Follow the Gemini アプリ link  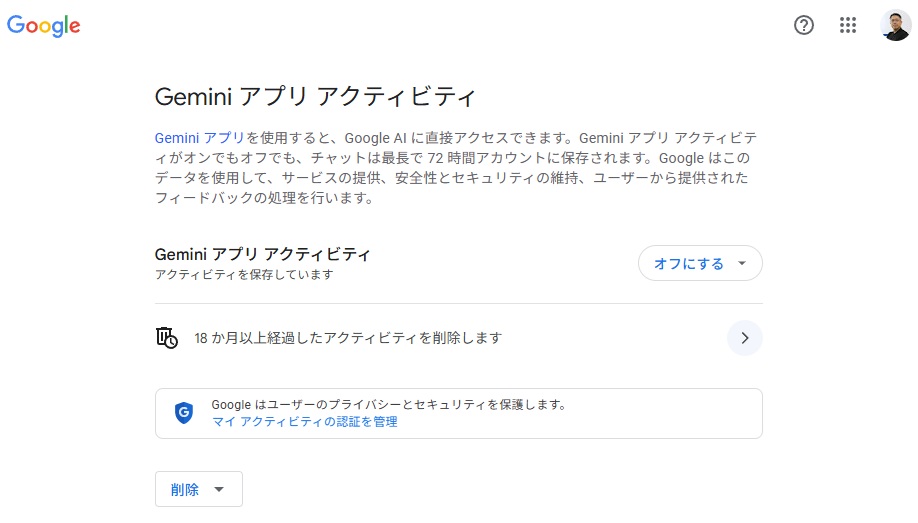tap(199, 138)
